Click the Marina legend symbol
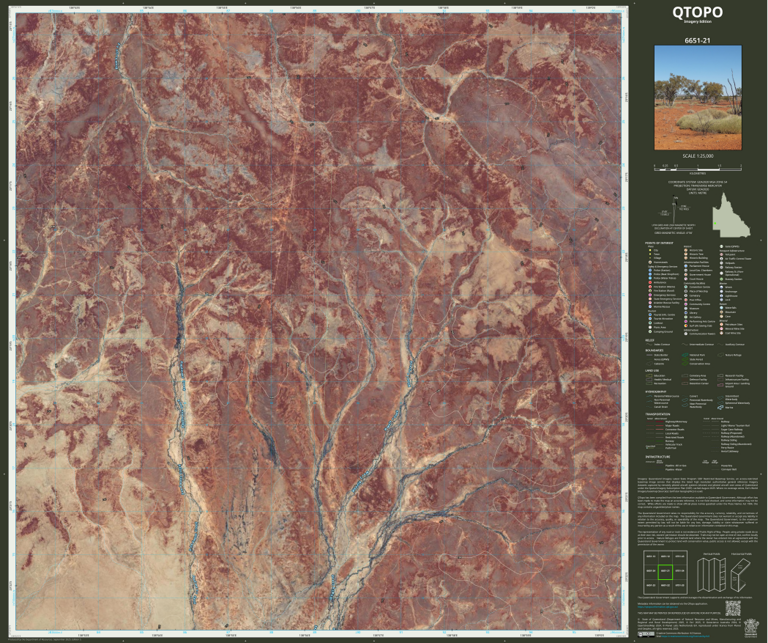Screen dimensions: 768x643 [721, 407]
